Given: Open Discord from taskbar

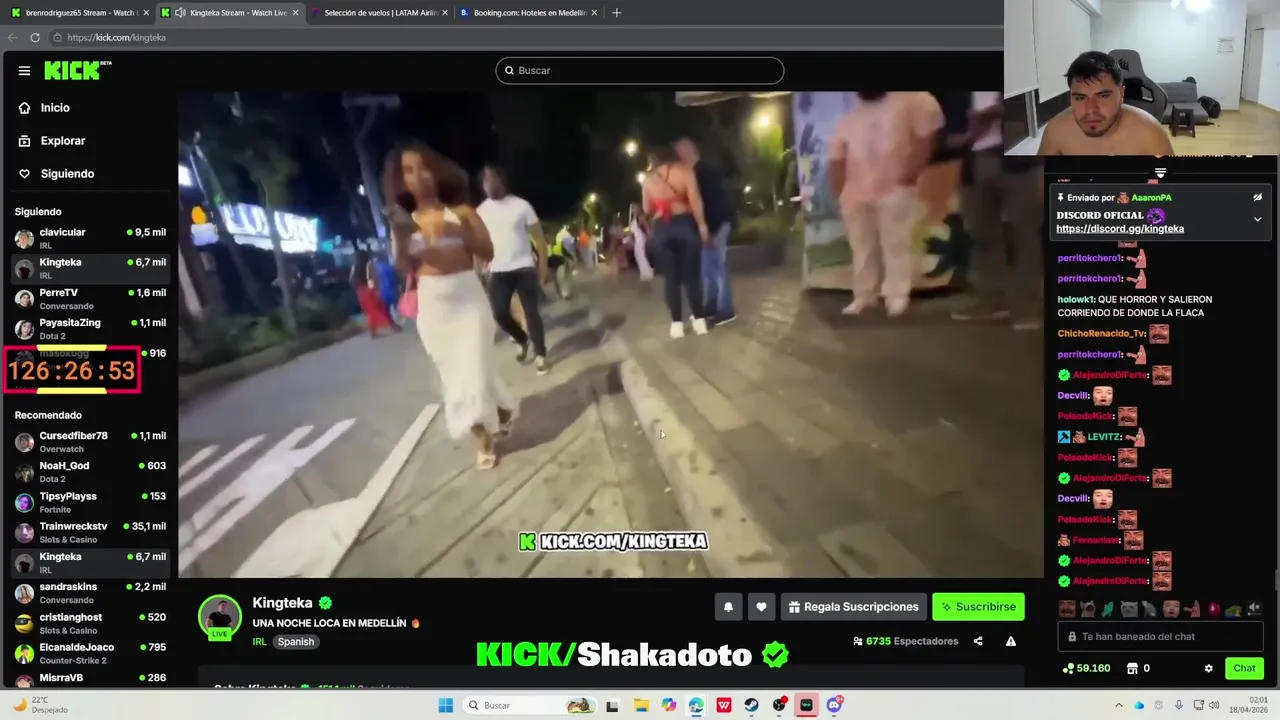Looking at the screenshot, I should pyautogui.click(x=834, y=705).
